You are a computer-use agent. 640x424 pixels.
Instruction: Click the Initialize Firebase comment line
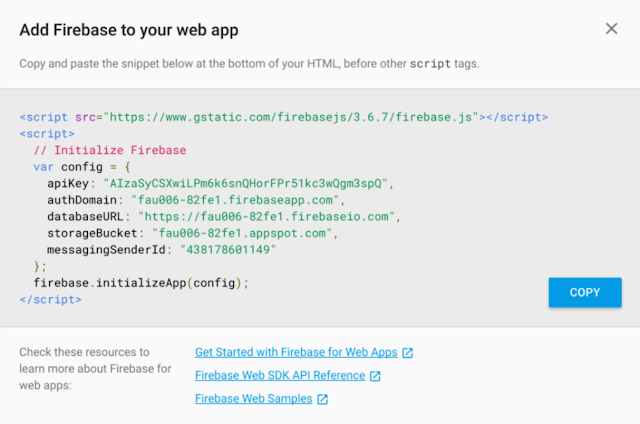(x=110, y=150)
